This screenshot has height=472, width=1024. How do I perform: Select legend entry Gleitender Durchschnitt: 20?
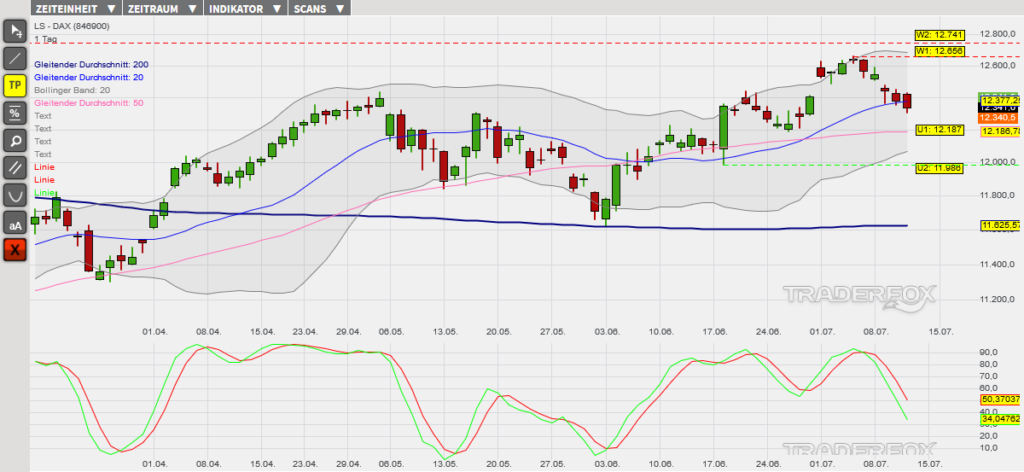(87, 77)
